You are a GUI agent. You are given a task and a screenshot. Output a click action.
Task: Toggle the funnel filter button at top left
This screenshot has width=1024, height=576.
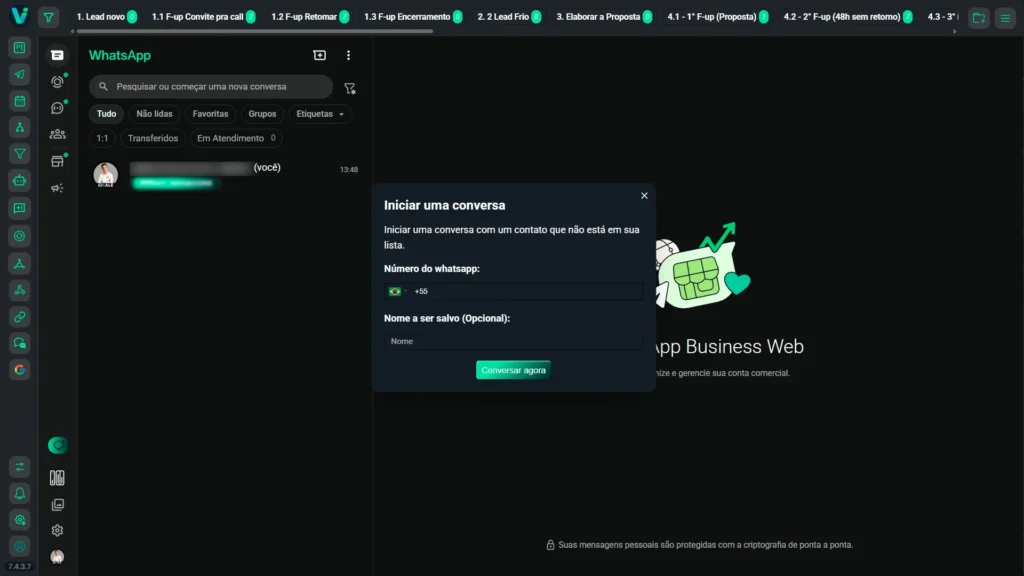pos(49,17)
